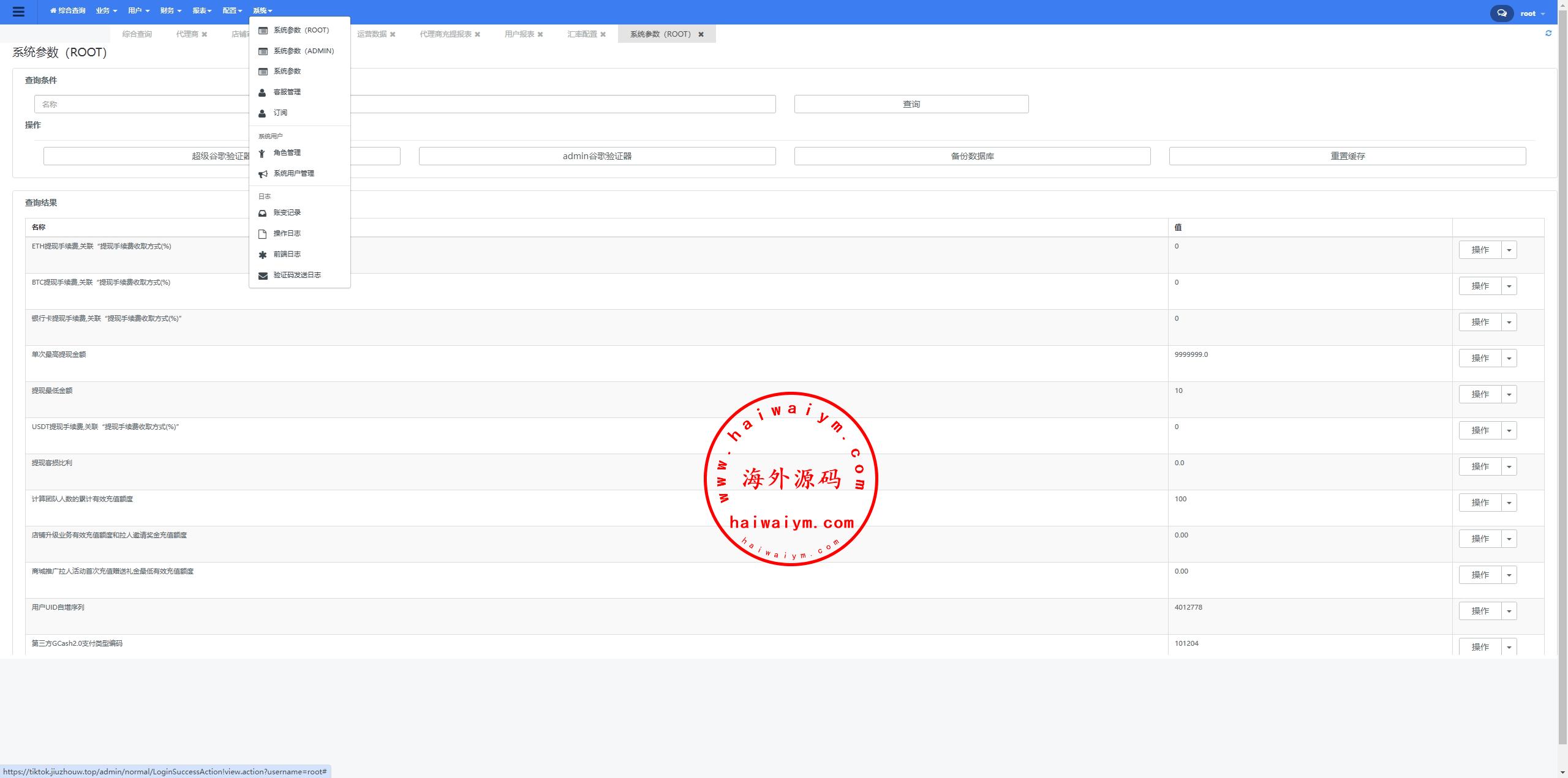
Task: Open 系统用户管理 in dropdown menu
Action: click(293, 173)
